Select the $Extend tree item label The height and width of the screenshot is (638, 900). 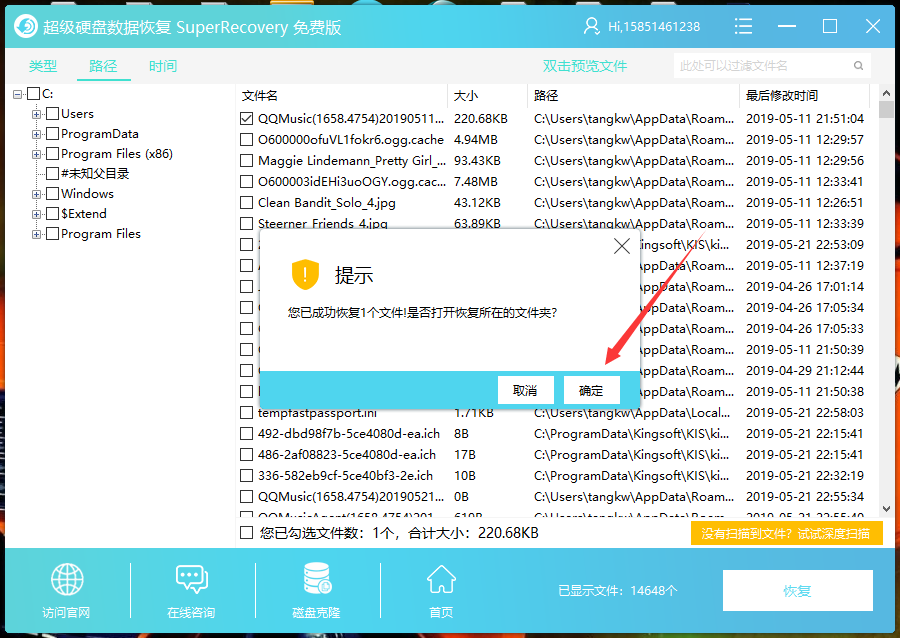point(84,213)
